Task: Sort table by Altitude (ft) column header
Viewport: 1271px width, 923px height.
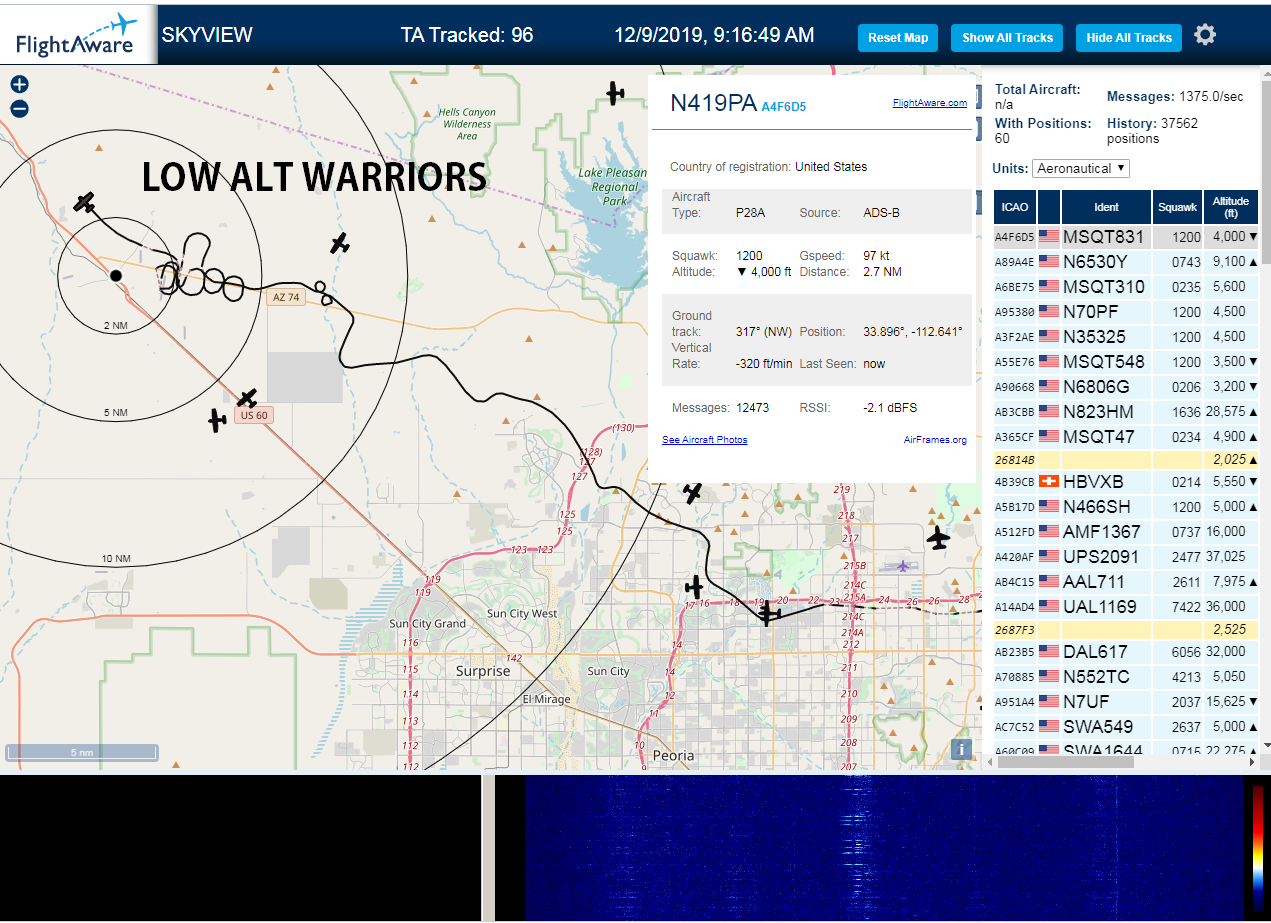Action: pyautogui.click(x=1231, y=207)
